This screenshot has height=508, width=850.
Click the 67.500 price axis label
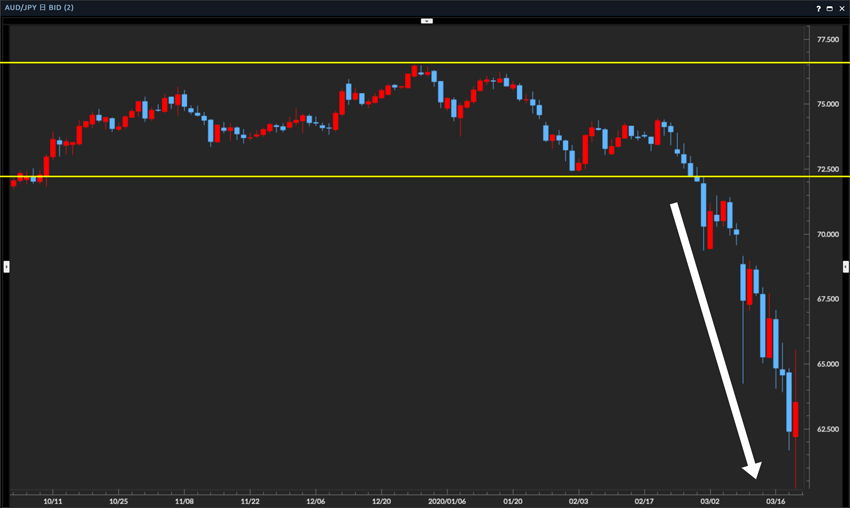pyautogui.click(x=827, y=299)
